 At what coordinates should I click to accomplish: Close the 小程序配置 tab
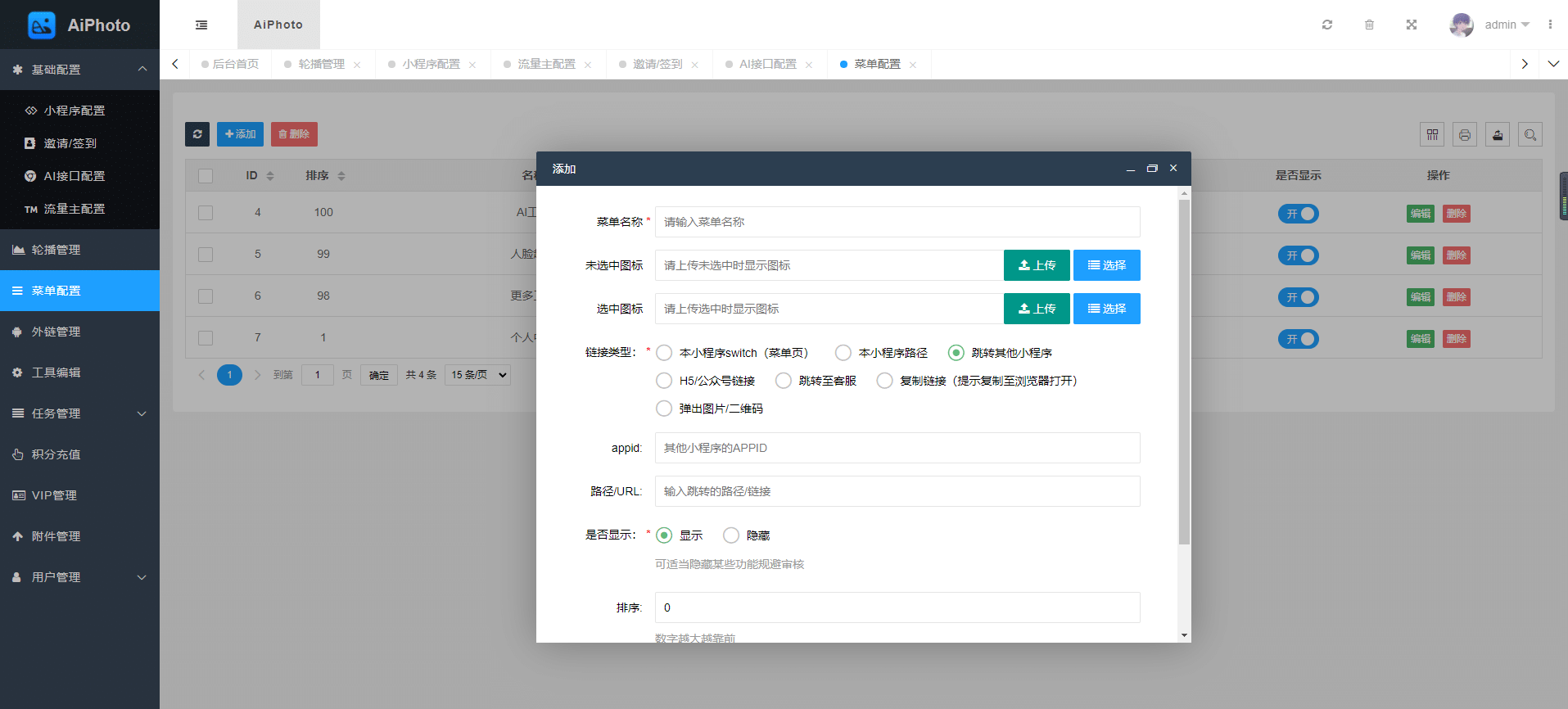[x=472, y=65]
